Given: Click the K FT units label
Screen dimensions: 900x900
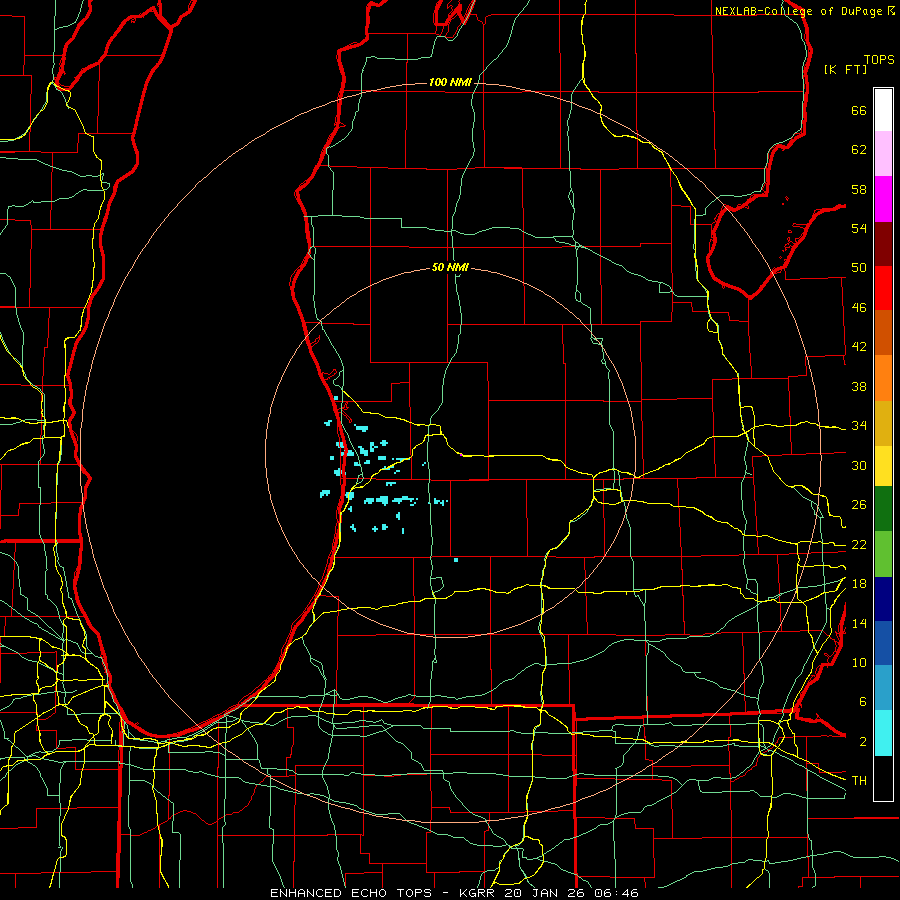Looking at the screenshot, I should pyautogui.click(x=845, y=69).
